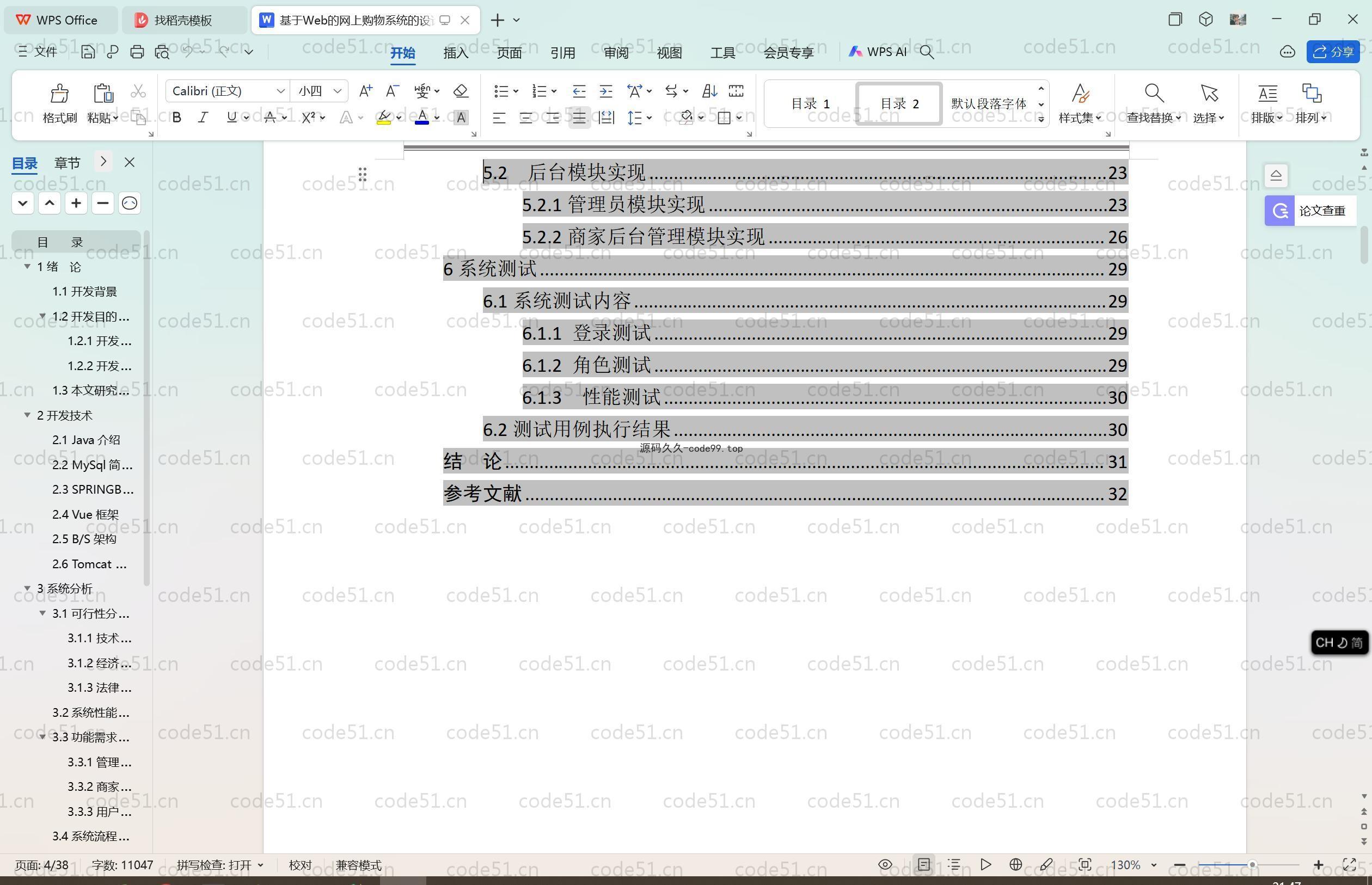This screenshot has width=1372, height=885.
Task: Collapse the '1 绪 论' tree node
Action: tap(27, 267)
